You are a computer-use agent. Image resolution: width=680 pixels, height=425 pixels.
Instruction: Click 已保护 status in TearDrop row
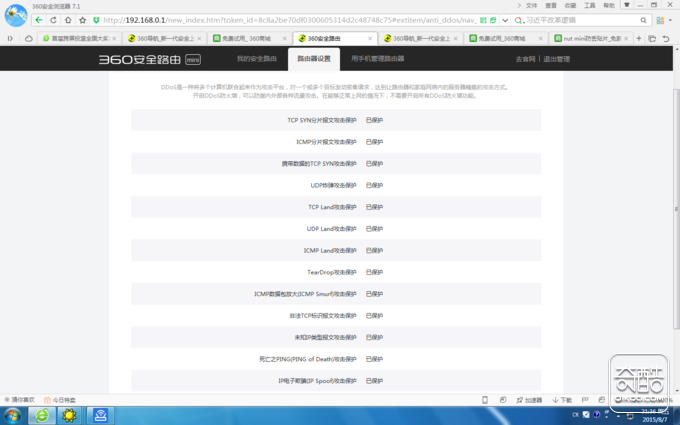point(374,272)
